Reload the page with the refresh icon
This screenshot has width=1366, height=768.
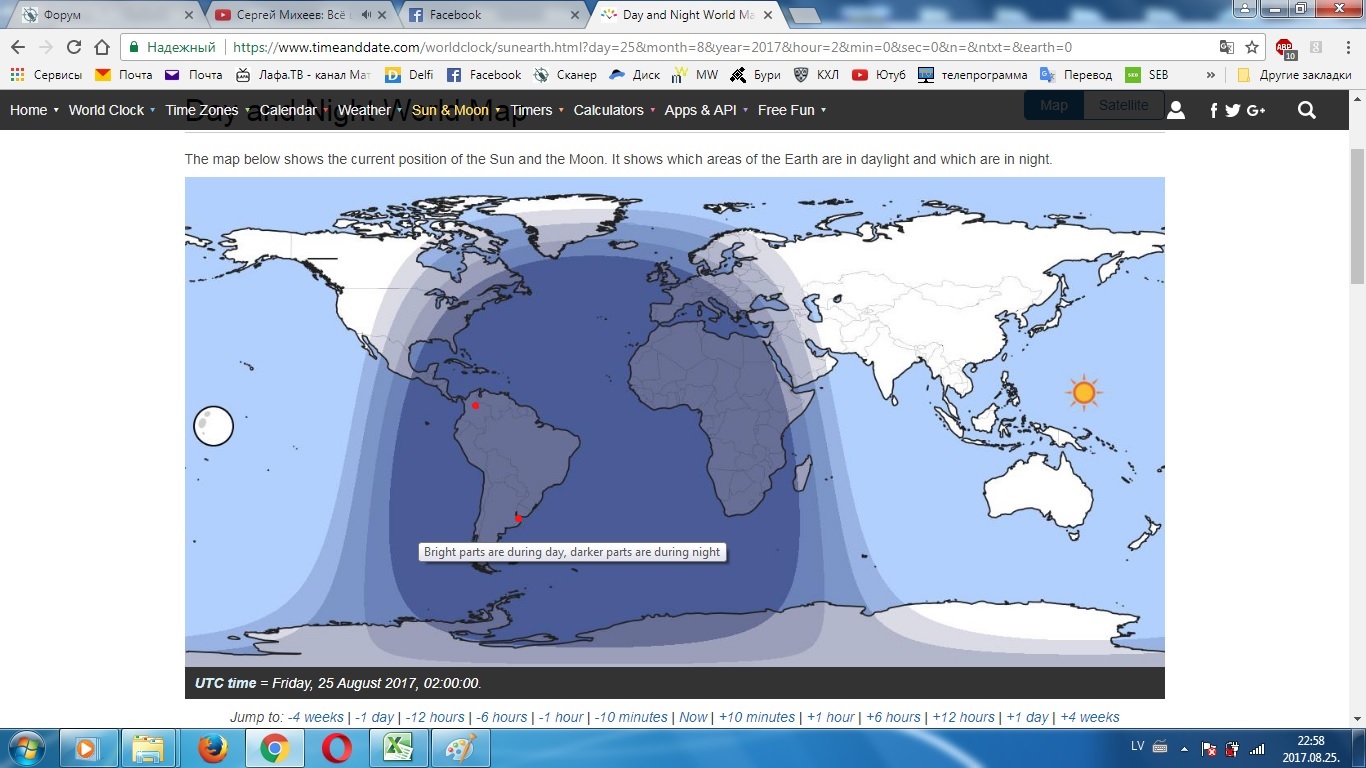tap(74, 47)
